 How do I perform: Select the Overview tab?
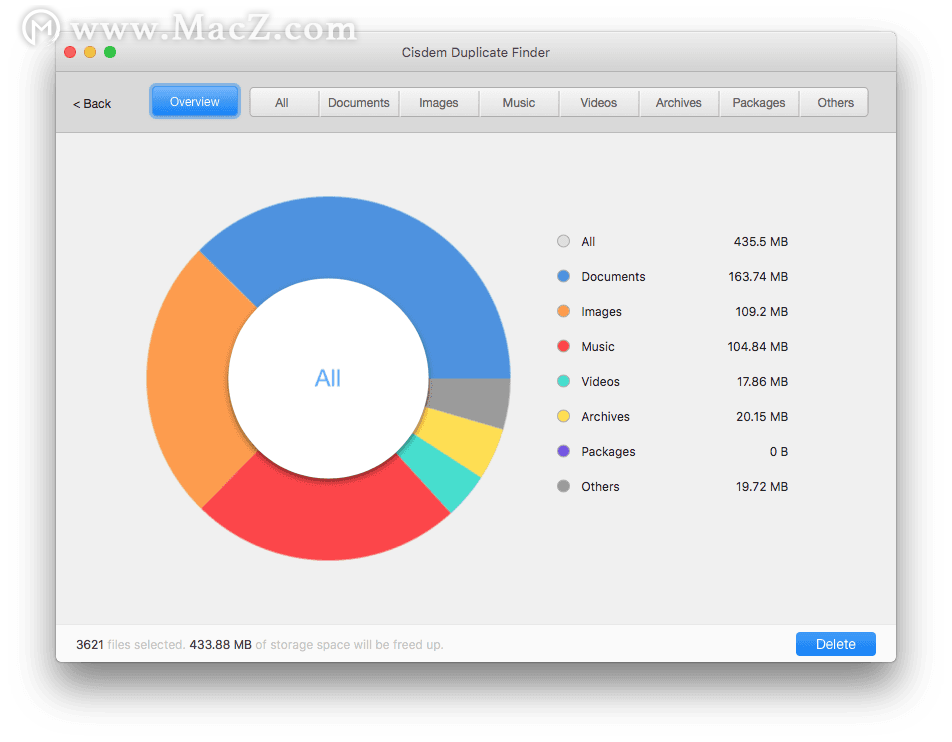pos(194,101)
